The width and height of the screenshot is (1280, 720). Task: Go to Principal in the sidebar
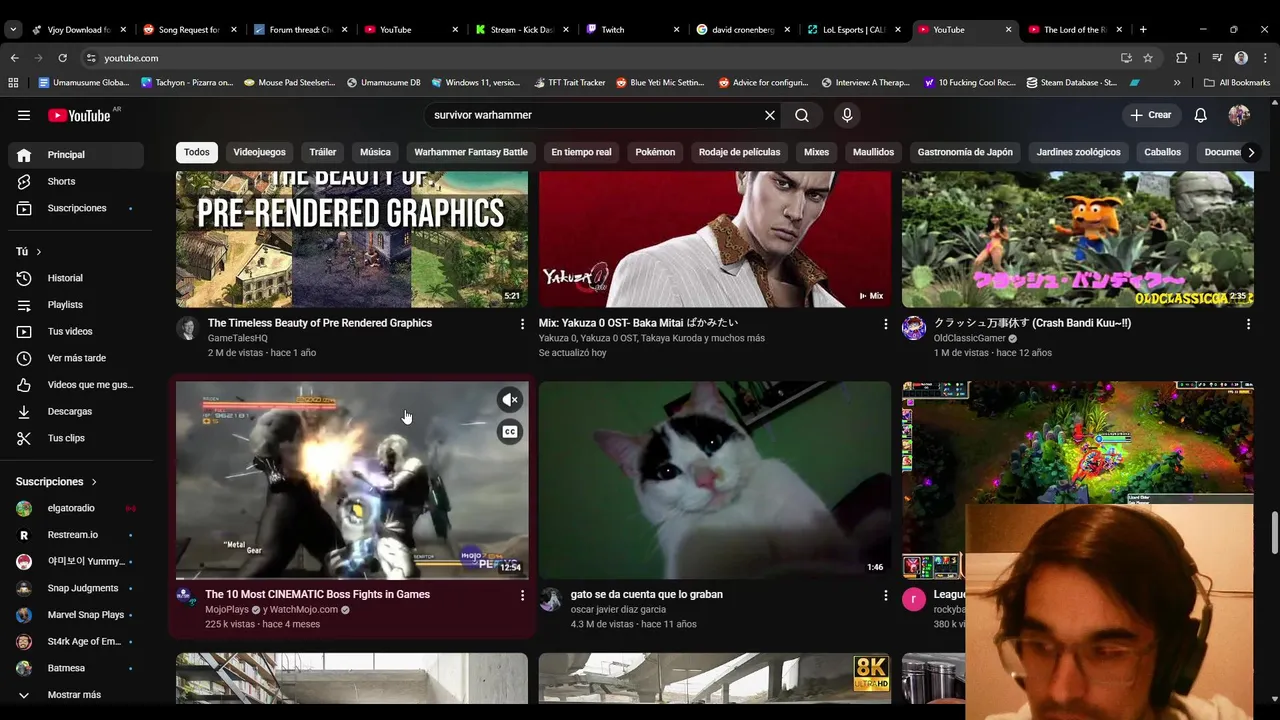pyautogui.click(x=76, y=155)
